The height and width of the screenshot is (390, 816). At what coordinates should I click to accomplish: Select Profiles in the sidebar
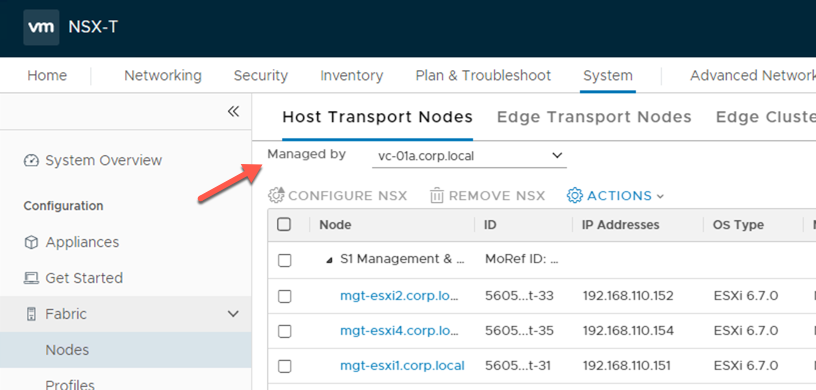pos(70,385)
